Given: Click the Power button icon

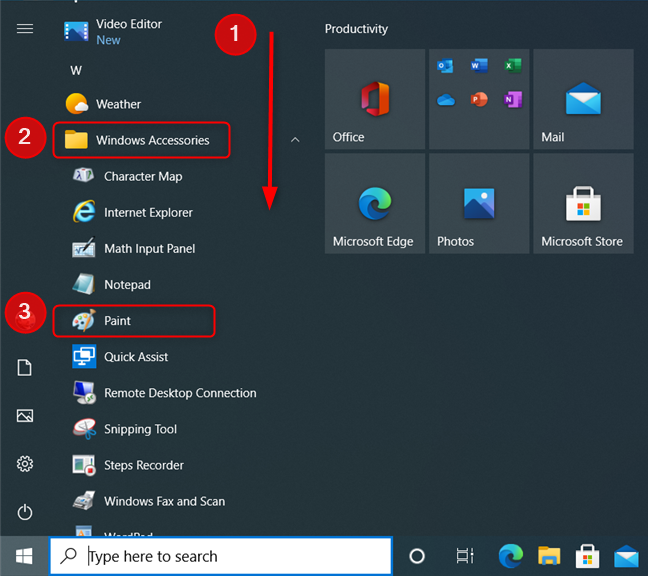Looking at the screenshot, I should click(x=25, y=512).
